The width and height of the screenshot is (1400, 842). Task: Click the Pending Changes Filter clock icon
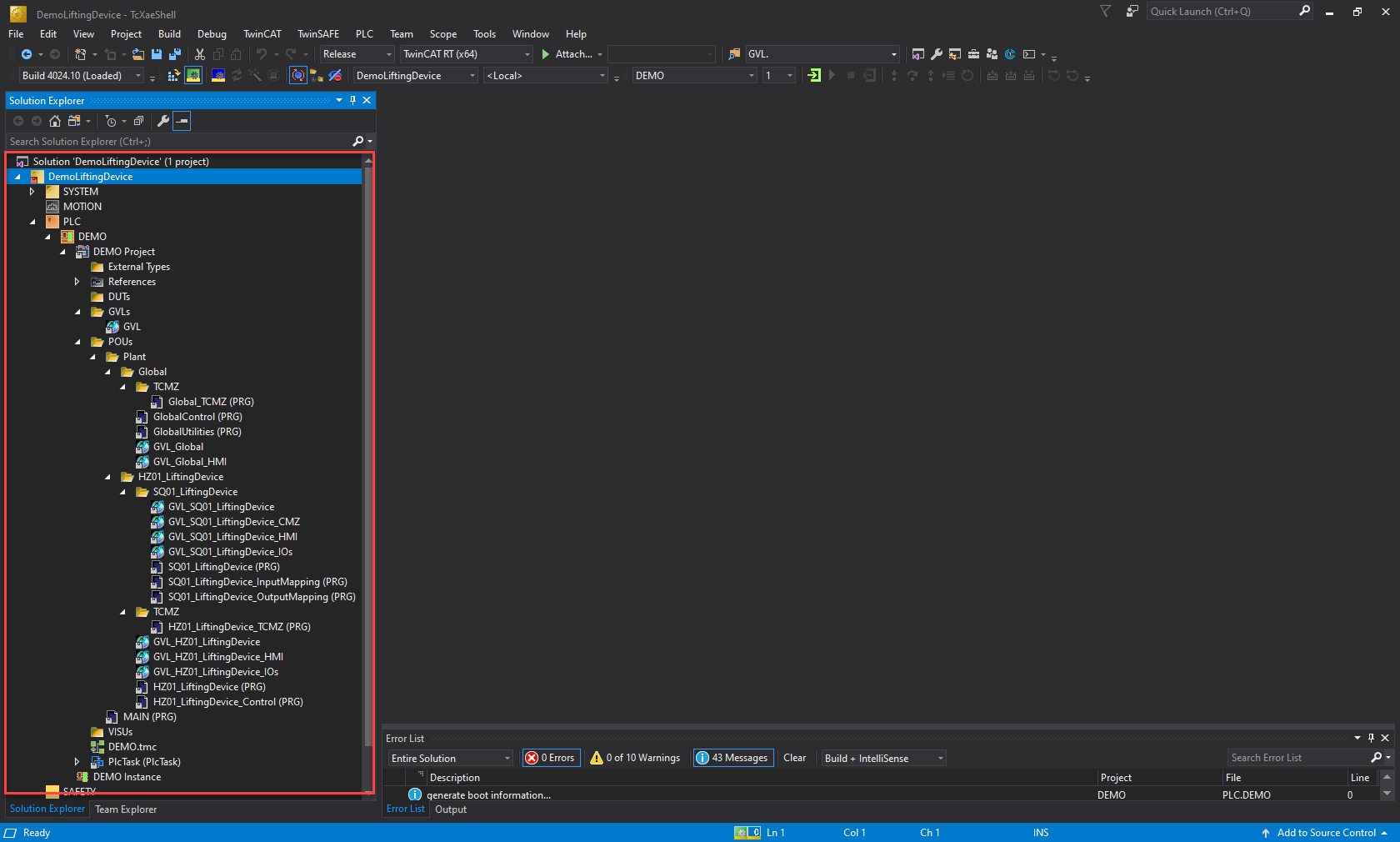pyautogui.click(x=111, y=121)
